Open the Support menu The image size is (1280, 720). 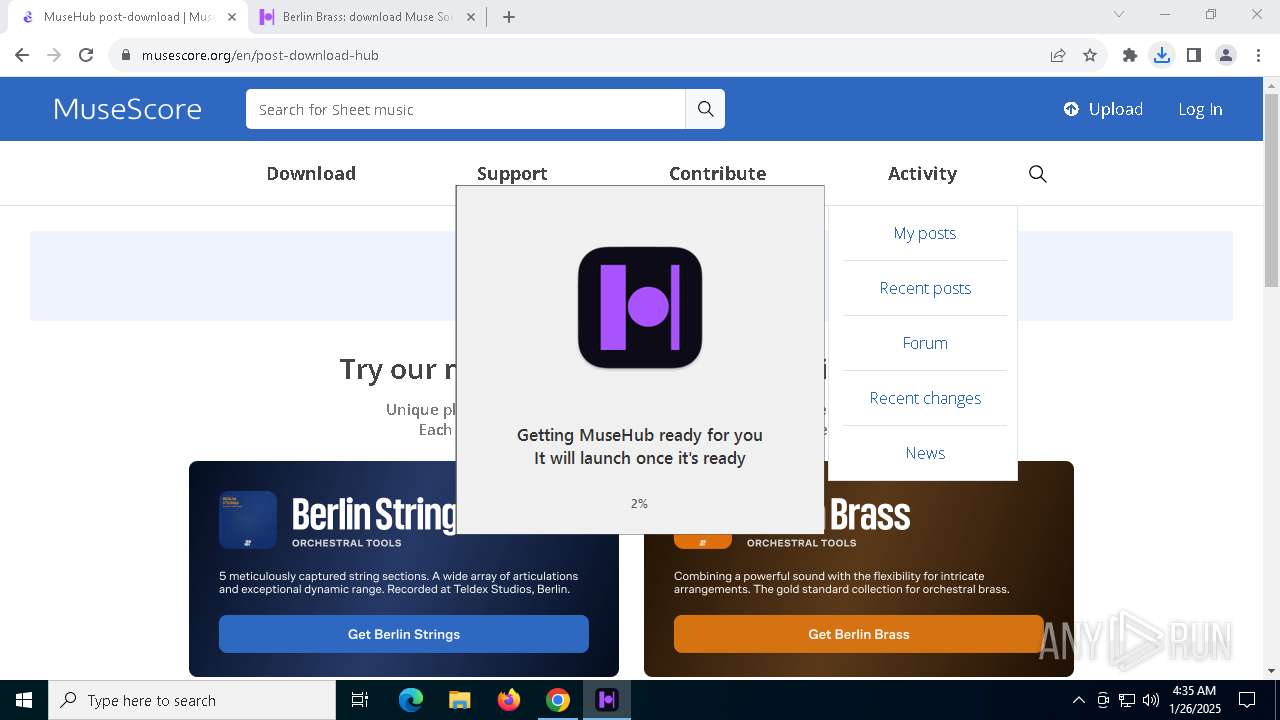click(x=512, y=174)
